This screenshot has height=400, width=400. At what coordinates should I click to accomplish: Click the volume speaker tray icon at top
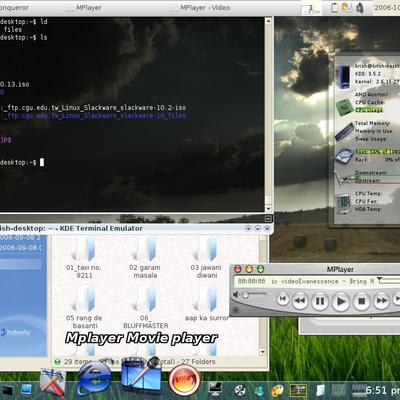(359, 8)
